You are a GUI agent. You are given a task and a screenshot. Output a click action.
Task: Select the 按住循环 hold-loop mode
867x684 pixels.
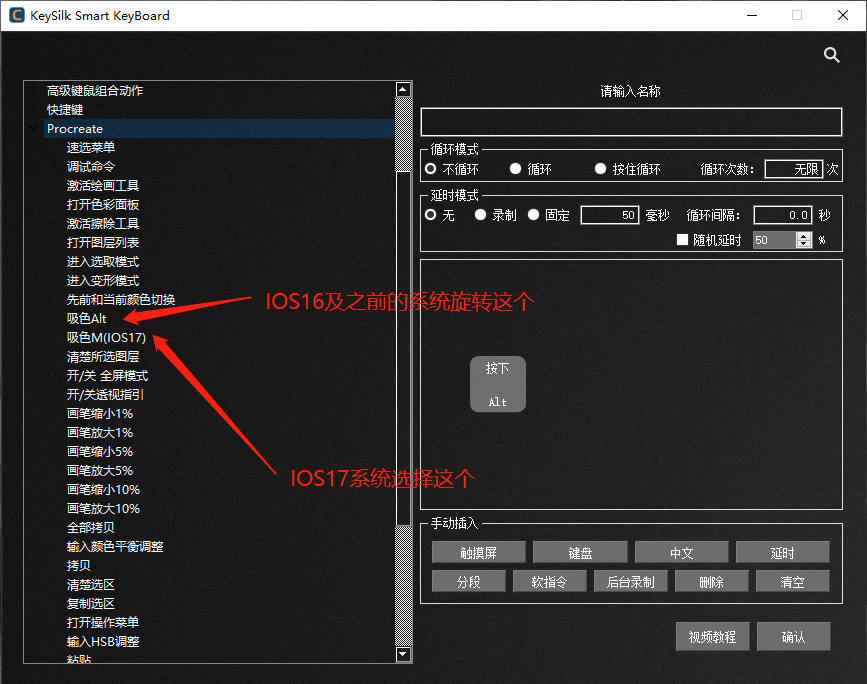pyautogui.click(x=599, y=166)
